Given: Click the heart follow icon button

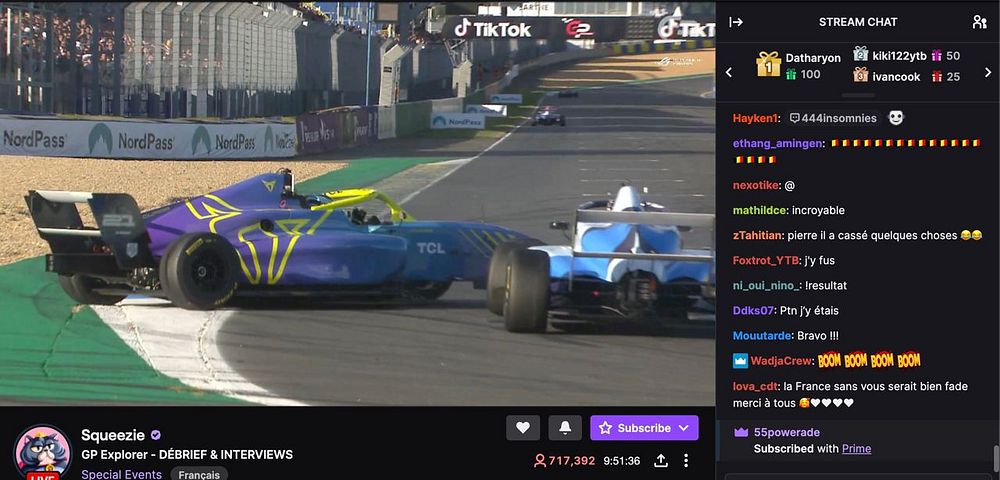Looking at the screenshot, I should click(523, 428).
